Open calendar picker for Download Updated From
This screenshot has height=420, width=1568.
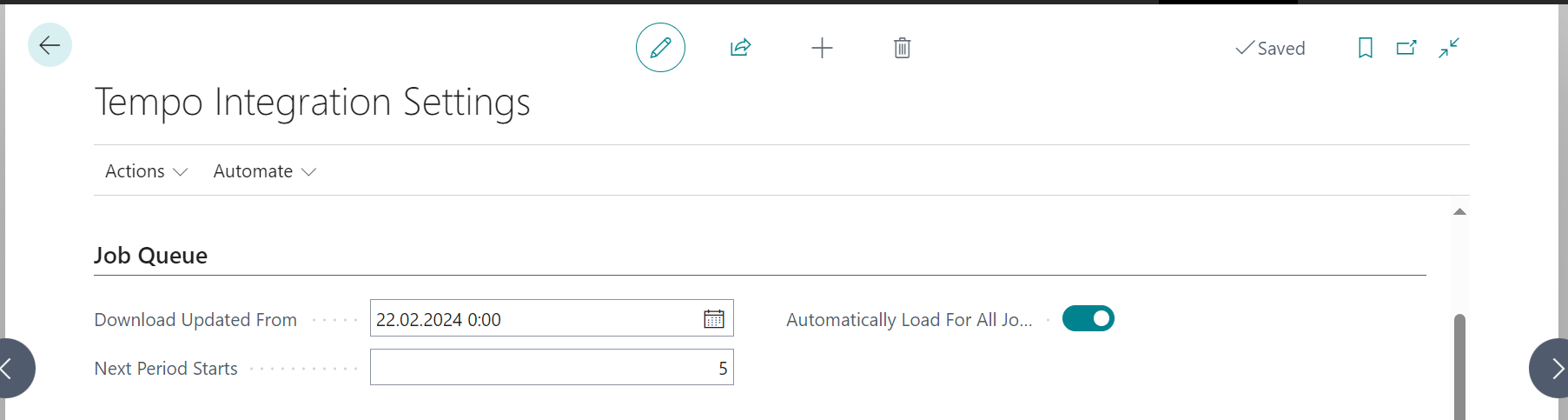coord(713,319)
